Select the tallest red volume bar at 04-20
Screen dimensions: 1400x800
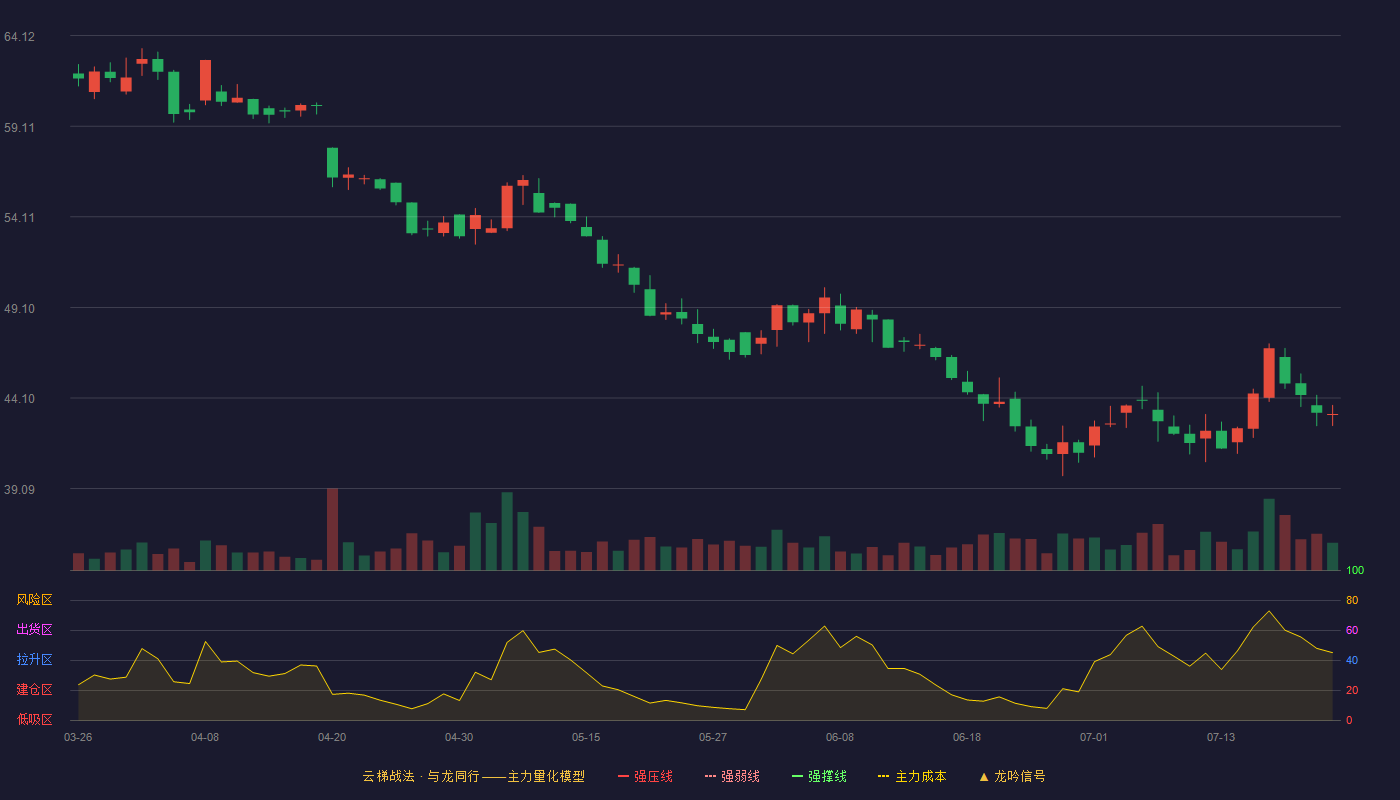[x=332, y=529]
